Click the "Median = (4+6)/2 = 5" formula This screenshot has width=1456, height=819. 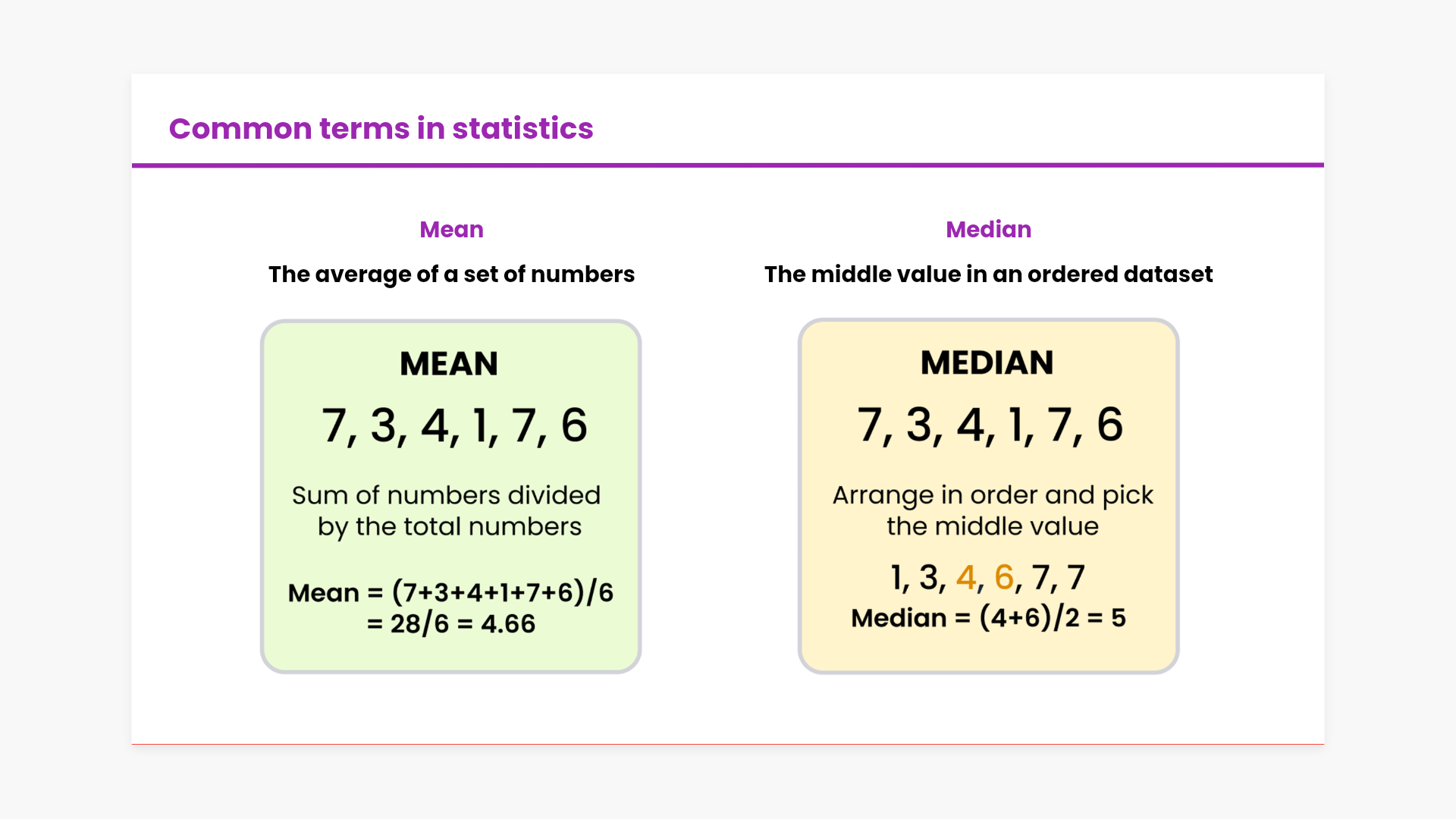pos(988,618)
